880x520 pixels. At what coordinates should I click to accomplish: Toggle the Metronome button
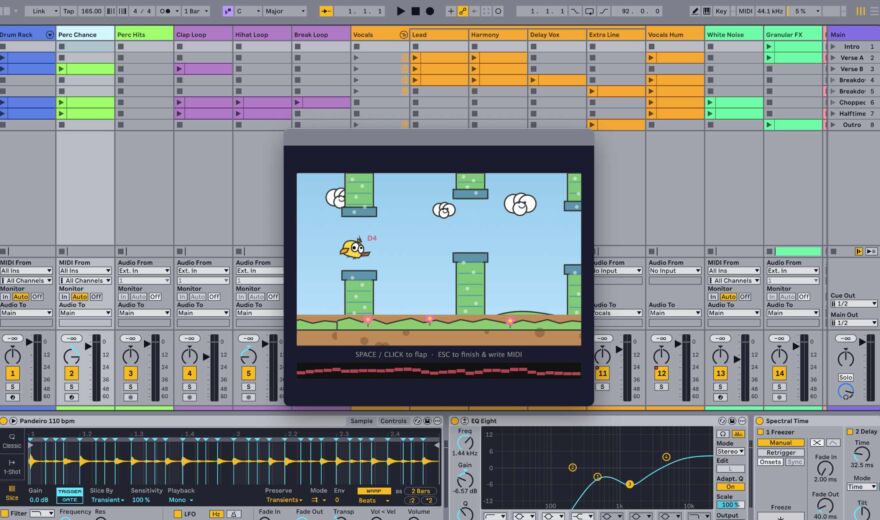[x=166, y=11]
